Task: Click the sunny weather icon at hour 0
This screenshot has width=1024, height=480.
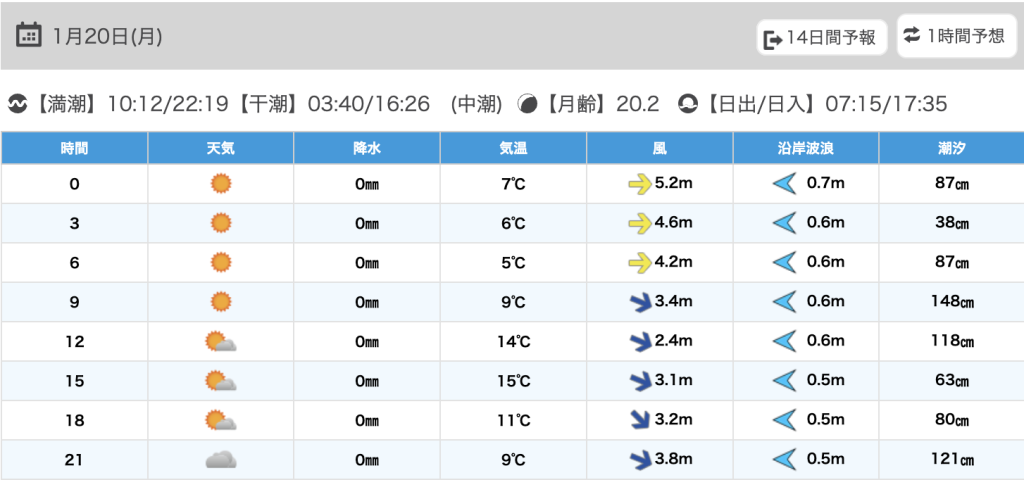Action: tap(221, 183)
